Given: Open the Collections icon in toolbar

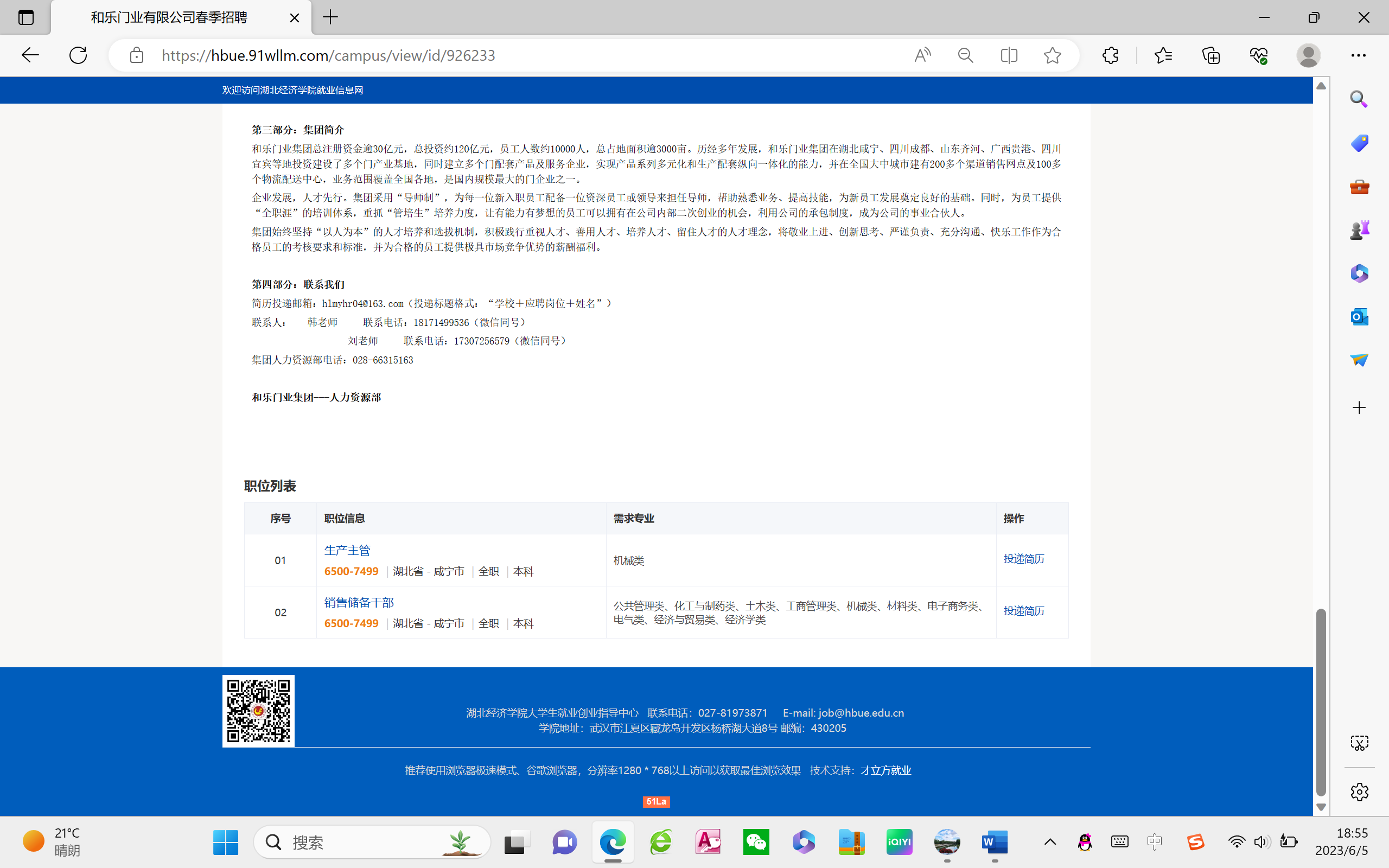Looking at the screenshot, I should 1211,55.
